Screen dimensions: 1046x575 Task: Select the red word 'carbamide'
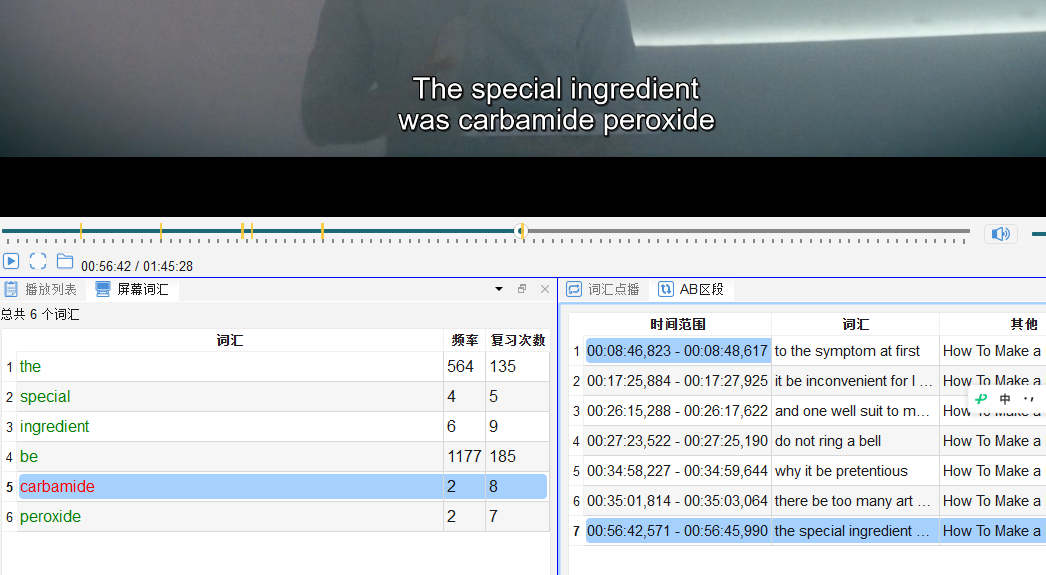point(57,486)
